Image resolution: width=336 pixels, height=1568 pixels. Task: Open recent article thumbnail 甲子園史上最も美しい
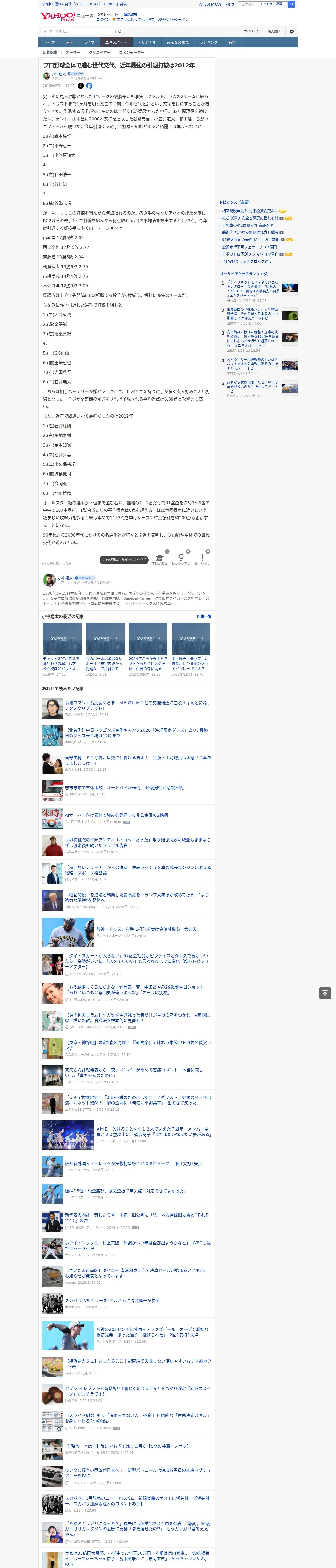coord(191,638)
